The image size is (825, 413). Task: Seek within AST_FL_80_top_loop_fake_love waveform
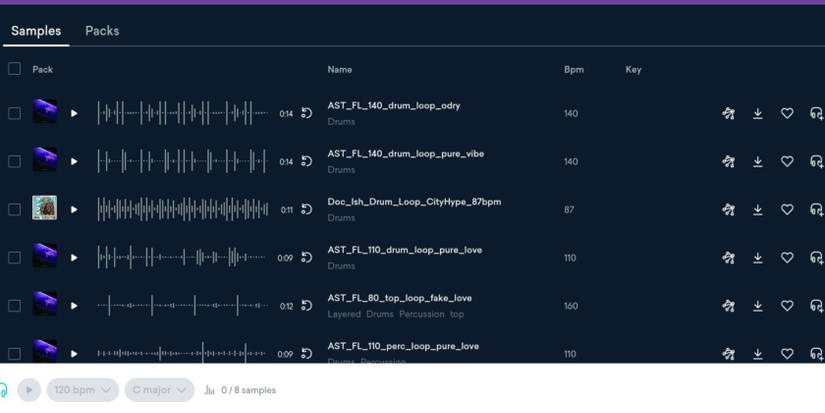(x=182, y=306)
